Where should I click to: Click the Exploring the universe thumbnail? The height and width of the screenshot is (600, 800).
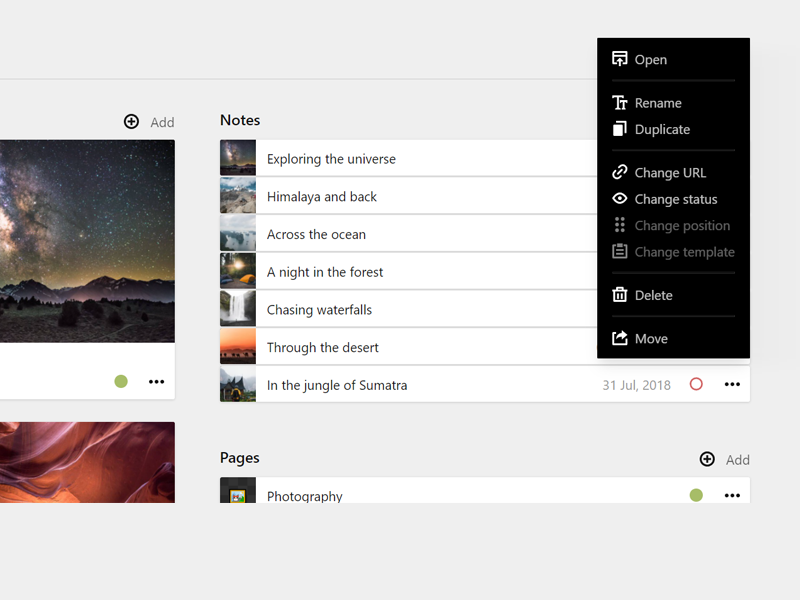(238, 158)
